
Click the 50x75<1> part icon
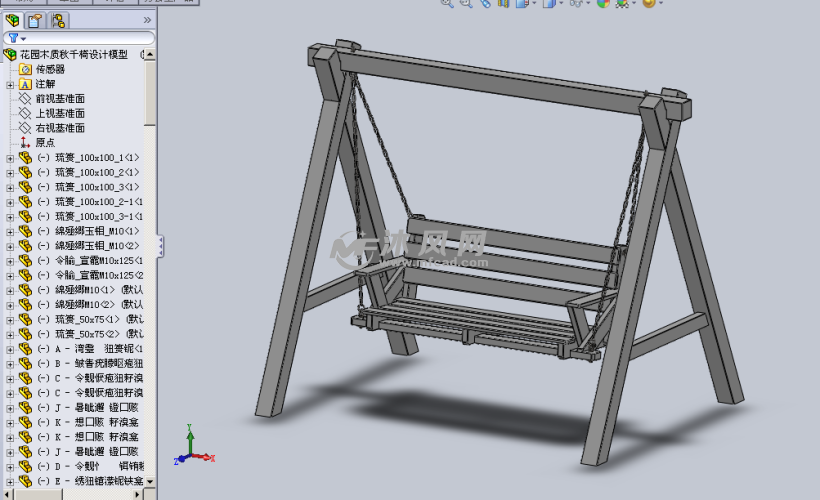pos(25,319)
